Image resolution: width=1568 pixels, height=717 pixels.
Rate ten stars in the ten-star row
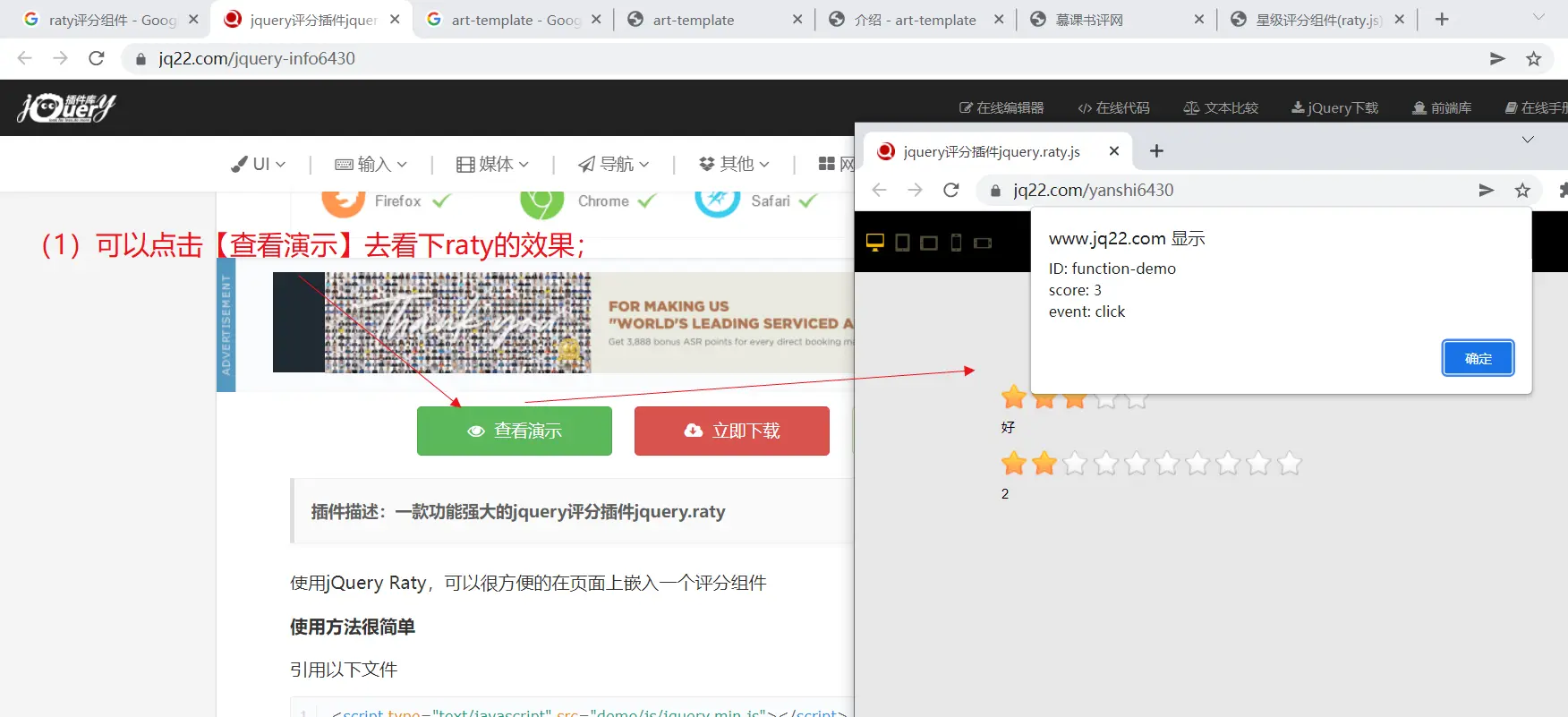pos(1290,463)
